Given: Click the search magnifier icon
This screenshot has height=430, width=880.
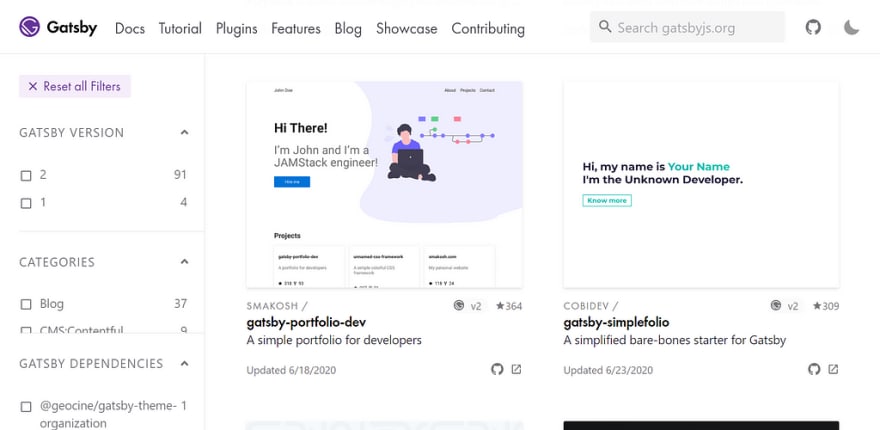Looking at the screenshot, I should click(x=605, y=26).
